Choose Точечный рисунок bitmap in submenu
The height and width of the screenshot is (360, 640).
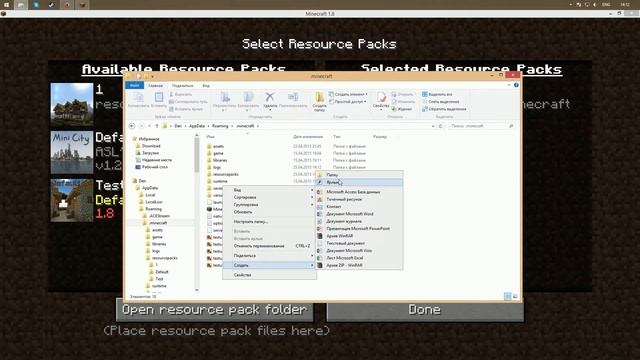click(360, 199)
